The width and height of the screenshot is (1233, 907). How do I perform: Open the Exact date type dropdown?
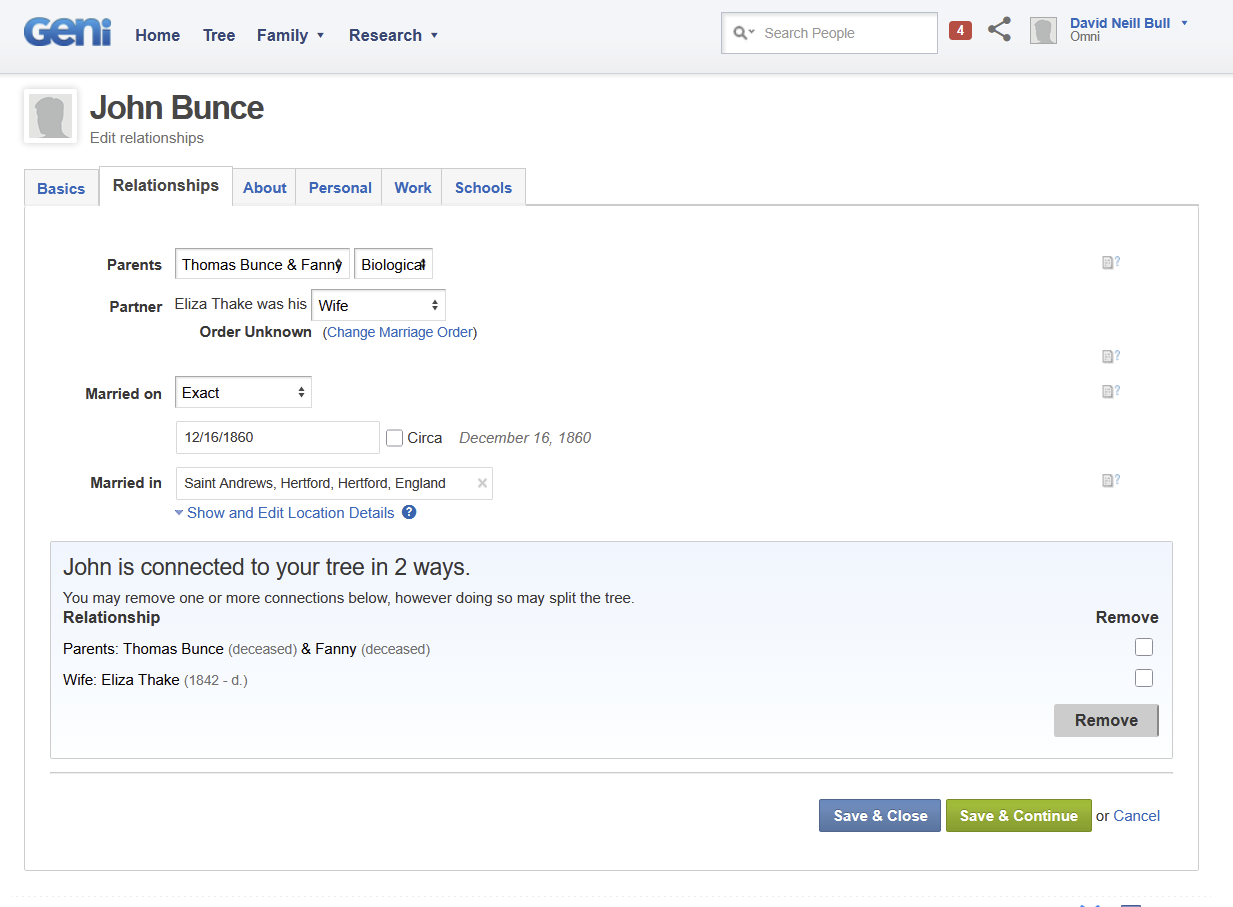tap(243, 392)
